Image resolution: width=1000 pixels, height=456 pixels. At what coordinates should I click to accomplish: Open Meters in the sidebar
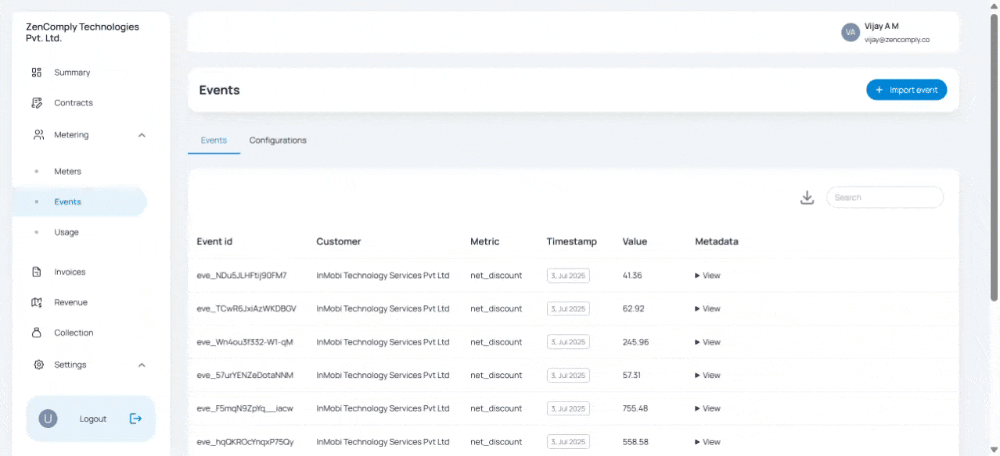[68, 172]
